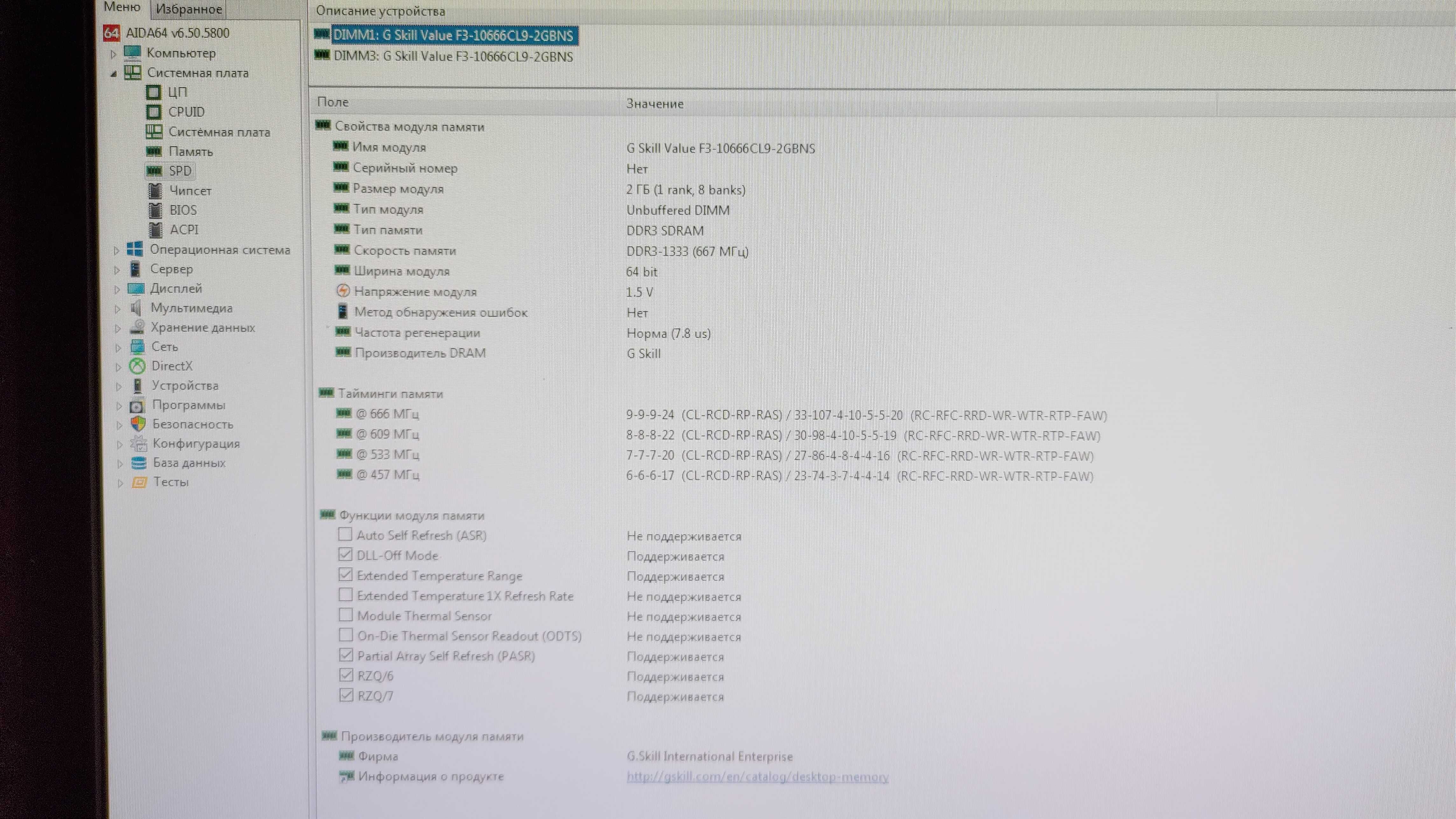Toggle the RZQ/6 checkbox

pyautogui.click(x=346, y=675)
